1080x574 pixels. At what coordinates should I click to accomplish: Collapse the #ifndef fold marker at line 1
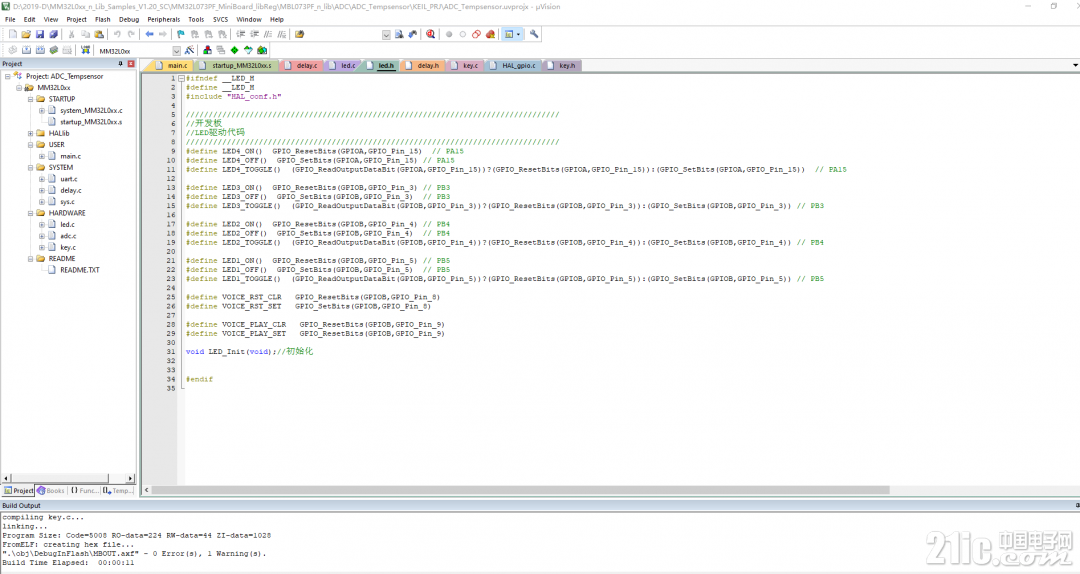pyautogui.click(x=181, y=79)
